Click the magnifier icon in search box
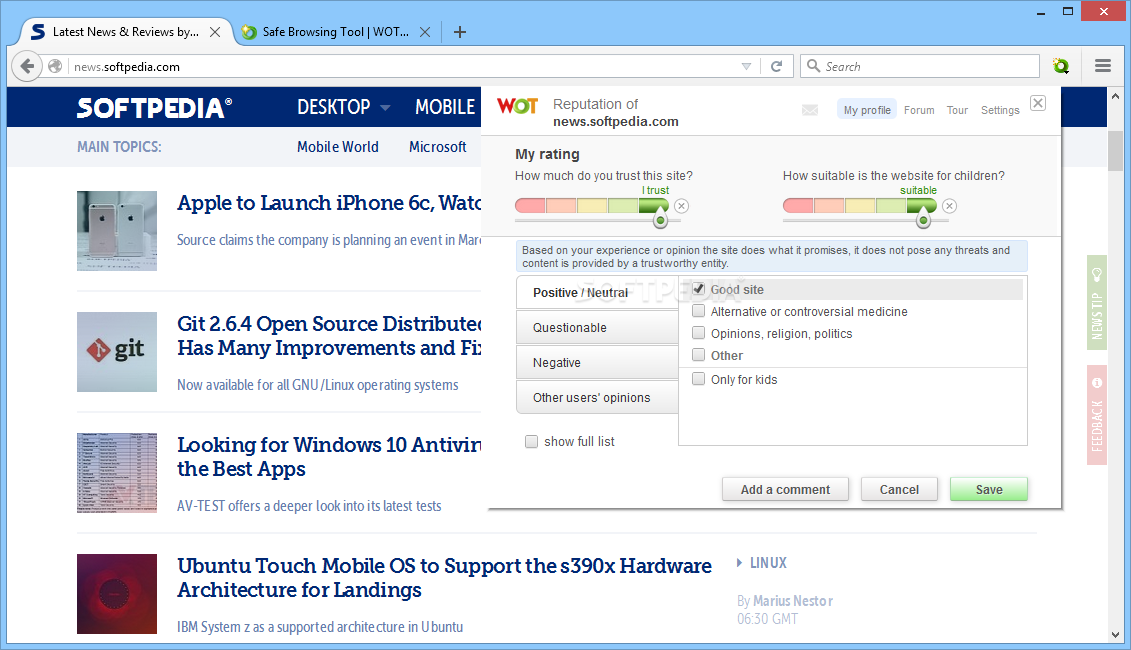The width and height of the screenshot is (1131, 650). [x=813, y=66]
